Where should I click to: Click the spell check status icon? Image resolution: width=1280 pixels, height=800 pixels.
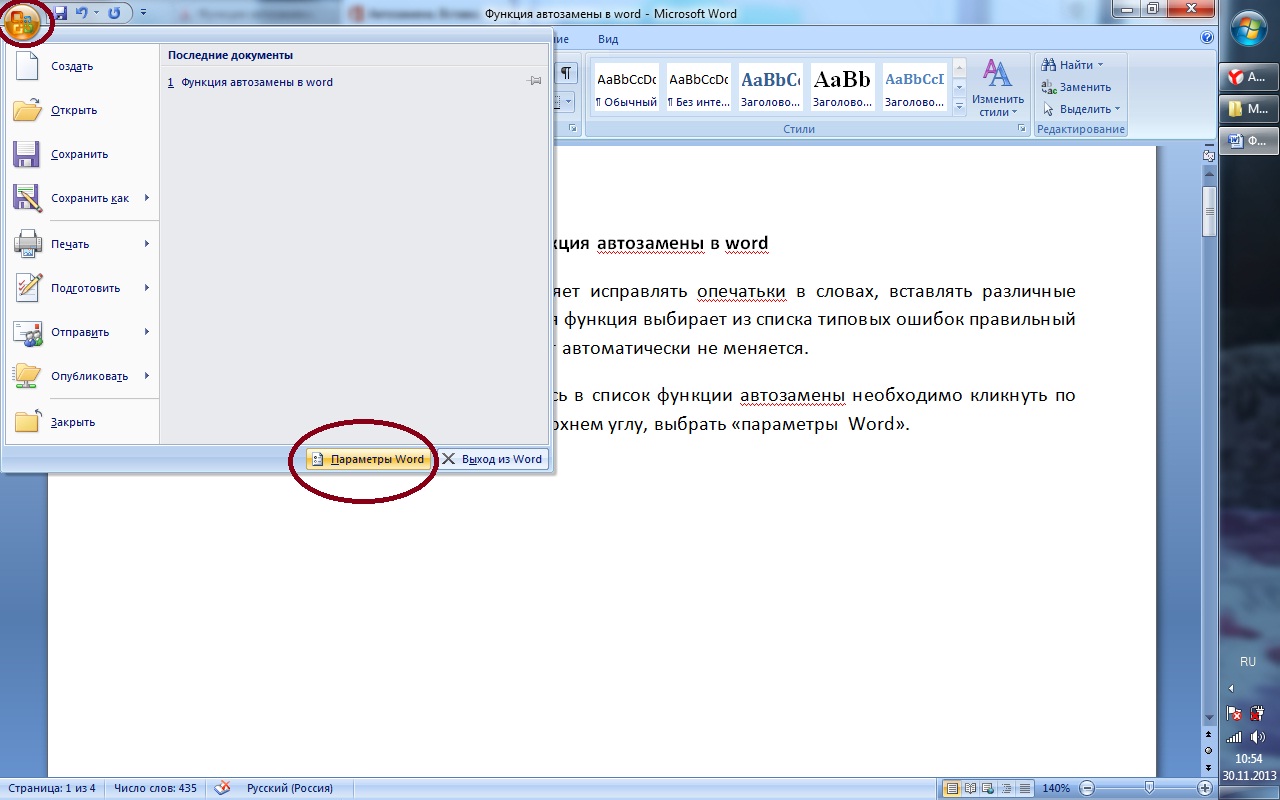(x=223, y=788)
